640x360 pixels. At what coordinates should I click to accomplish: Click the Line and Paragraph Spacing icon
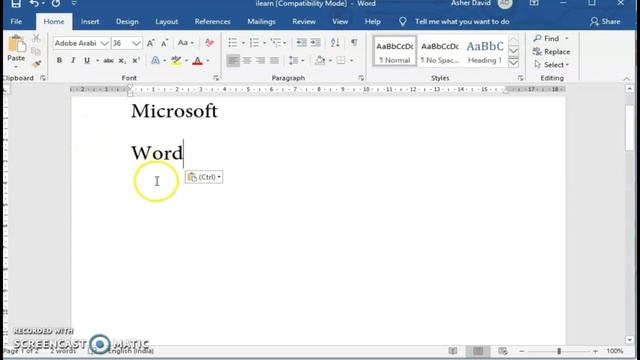pyautogui.click(x=293, y=61)
